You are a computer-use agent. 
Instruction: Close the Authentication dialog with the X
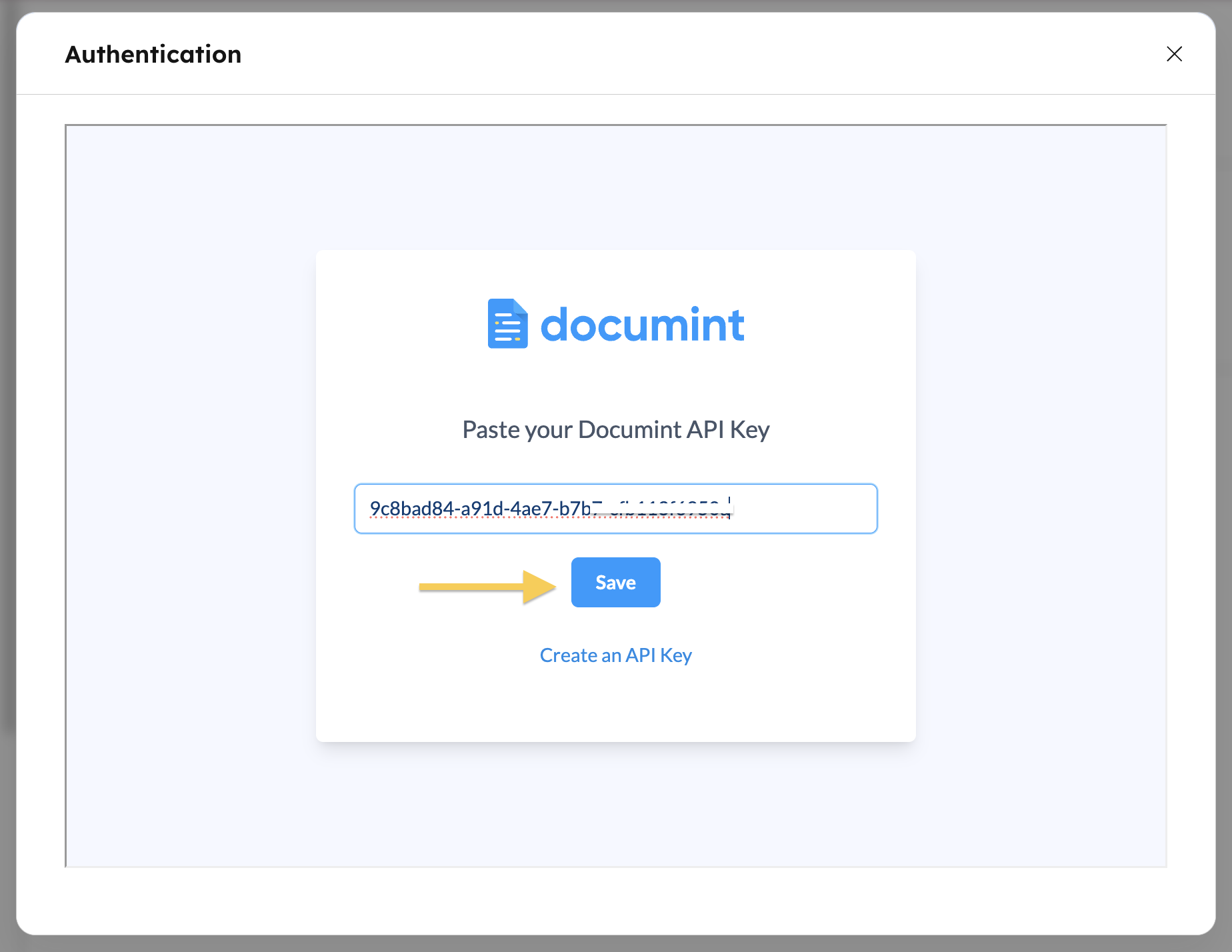[1174, 54]
